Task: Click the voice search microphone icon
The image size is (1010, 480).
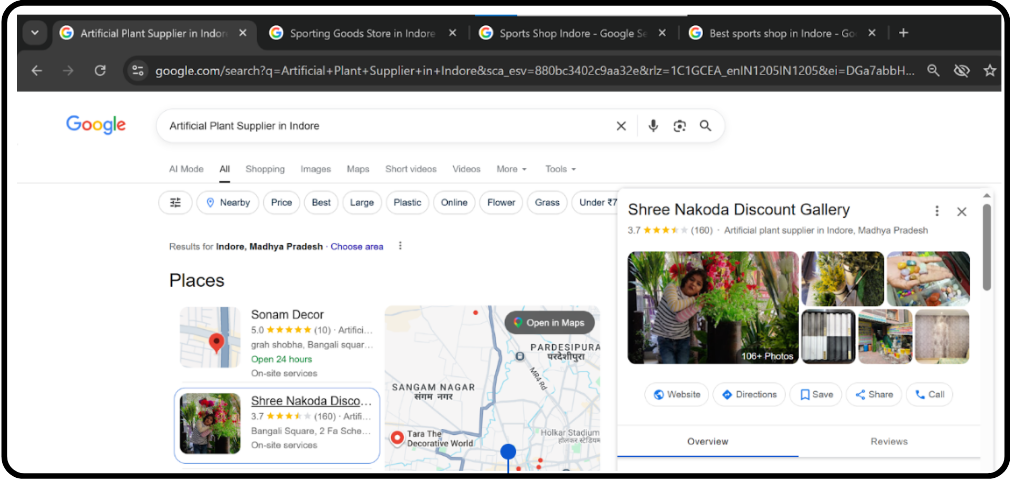Action: point(653,126)
